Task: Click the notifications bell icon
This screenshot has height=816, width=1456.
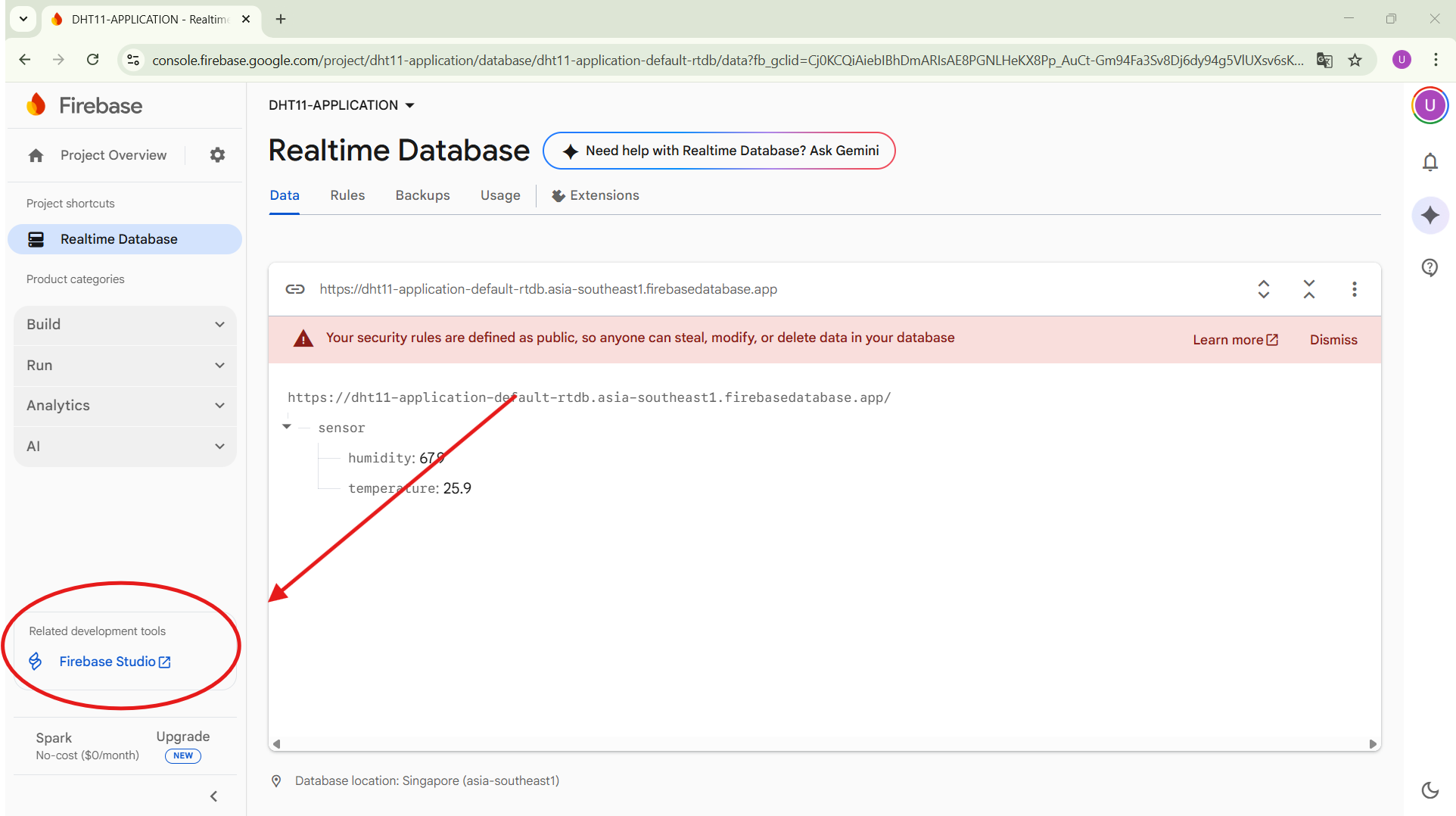Action: (1430, 162)
